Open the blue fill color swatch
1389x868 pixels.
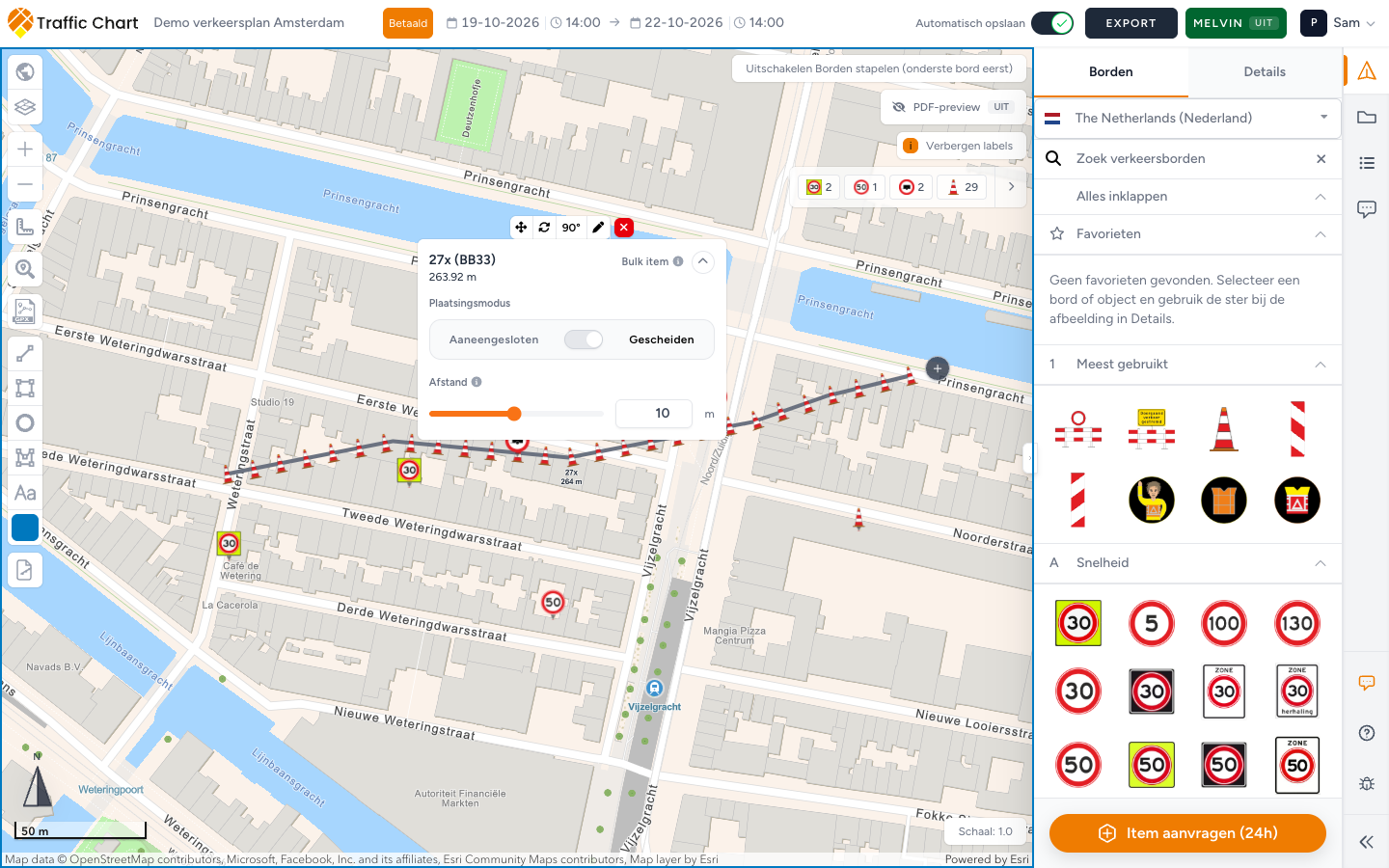pyautogui.click(x=25, y=528)
